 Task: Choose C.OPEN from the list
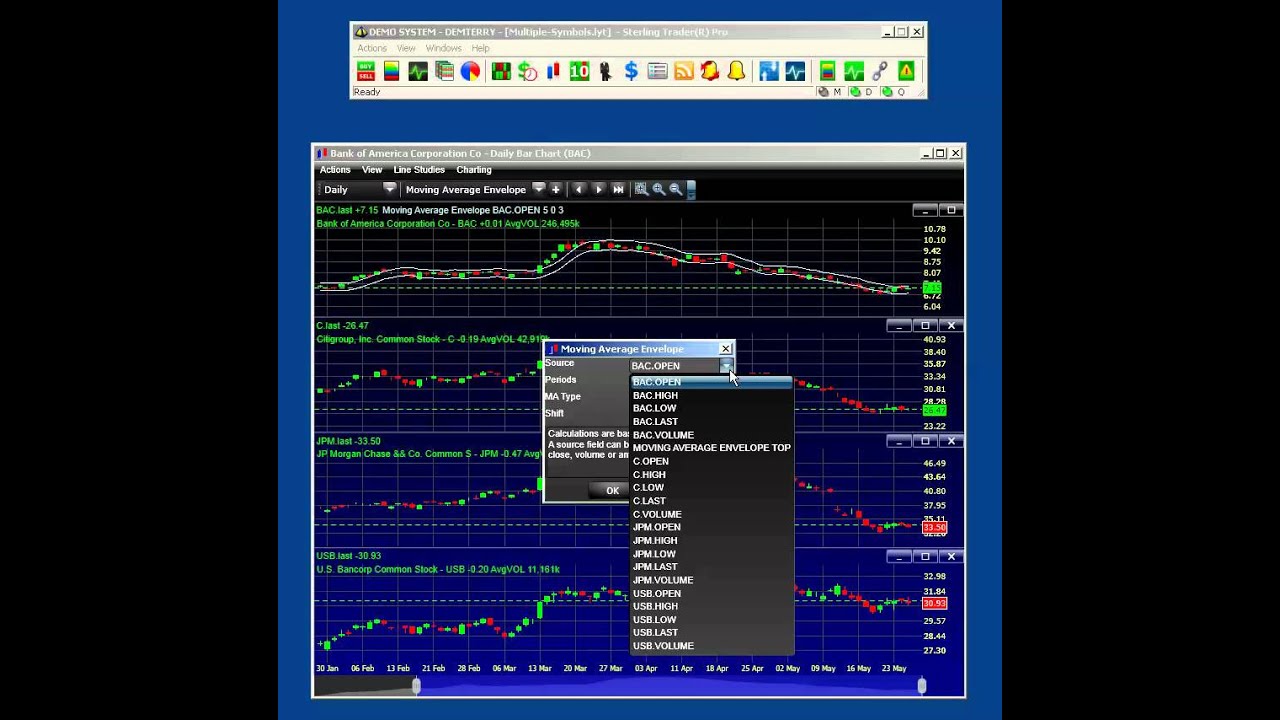(x=711, y=461)
